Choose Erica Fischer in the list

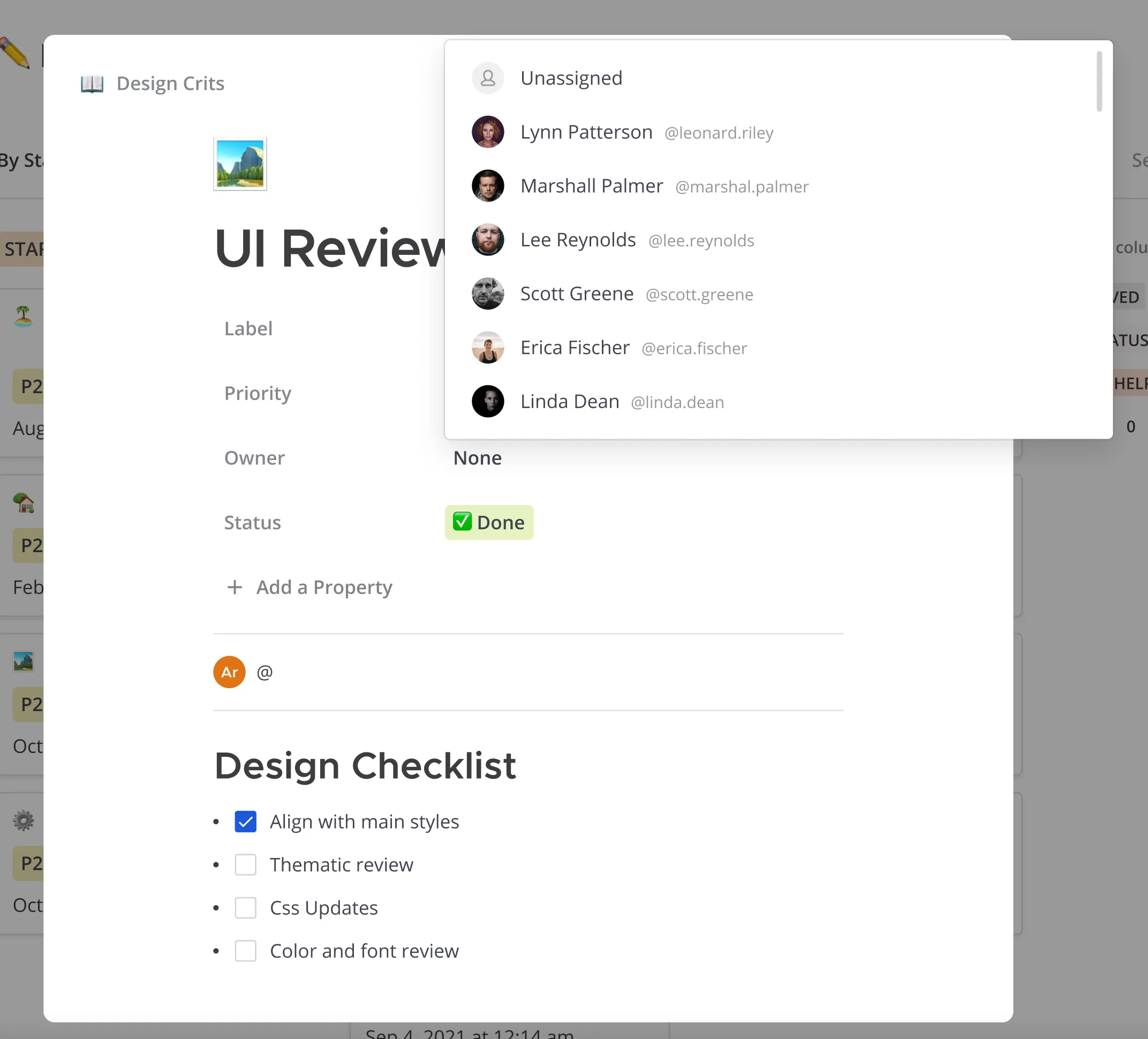click(x=778, y=348)
